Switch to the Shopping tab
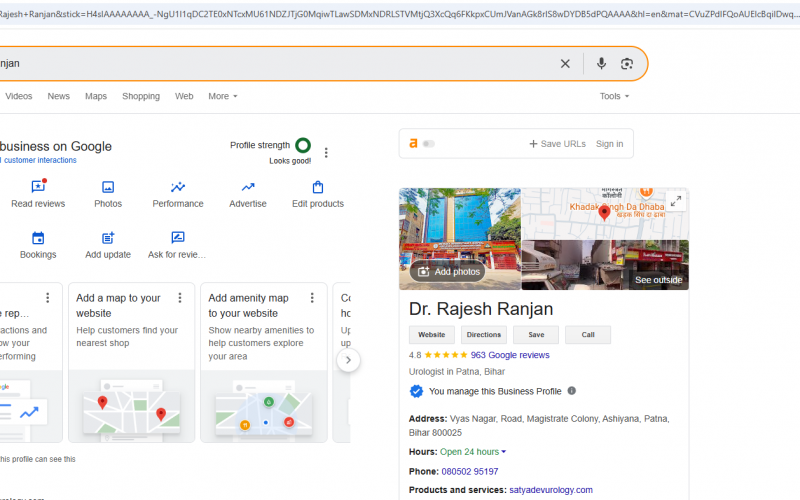This screenshot has width=800, height=500. point(141,96)
